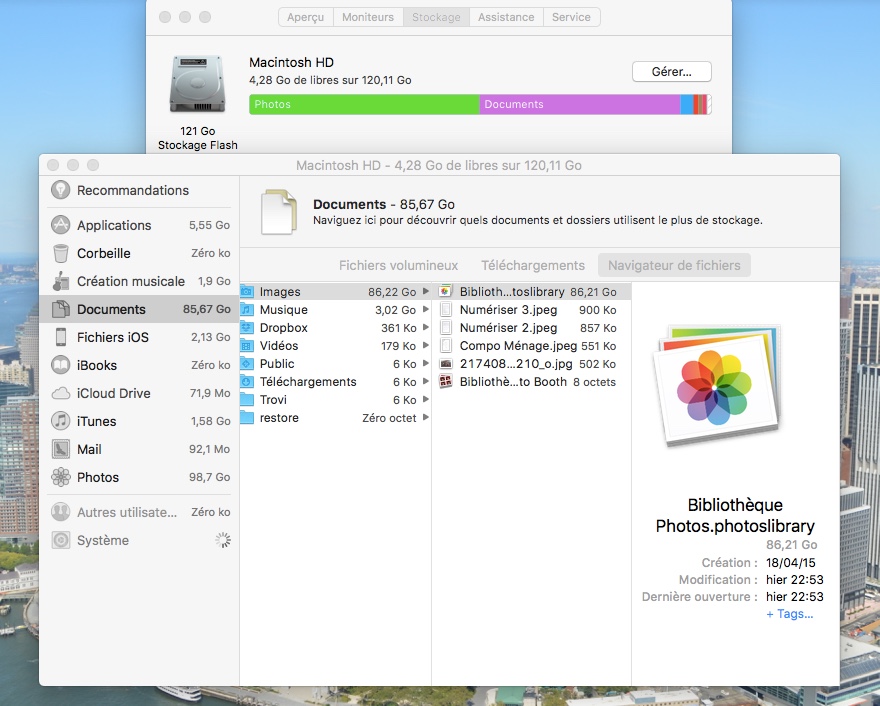Click the Recommandations lightbulb icon
Screen dimensions: 880x706
61,190
